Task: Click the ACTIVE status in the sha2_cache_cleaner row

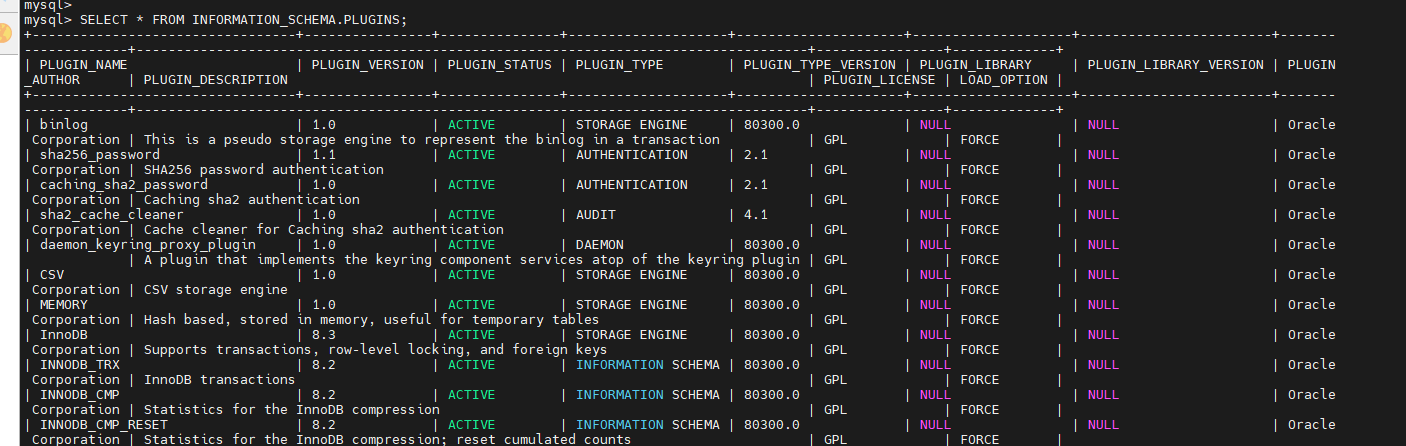Action: (x=472, y=215)
